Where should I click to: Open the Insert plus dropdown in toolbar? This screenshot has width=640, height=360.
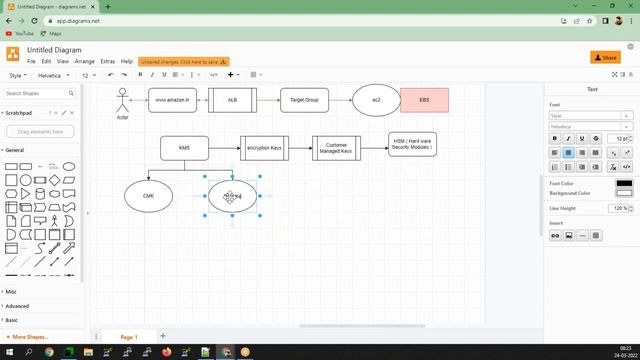point(233,75)
